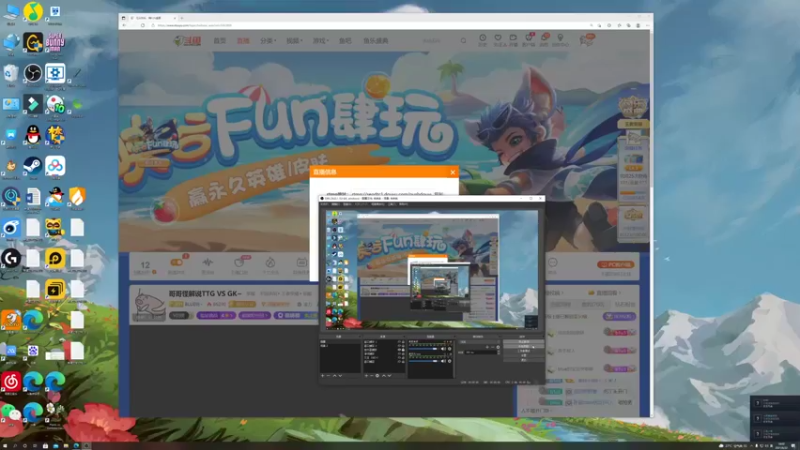Open the orange shield security app icon
The image size is (800, 450).
click(x=77, y=196)
